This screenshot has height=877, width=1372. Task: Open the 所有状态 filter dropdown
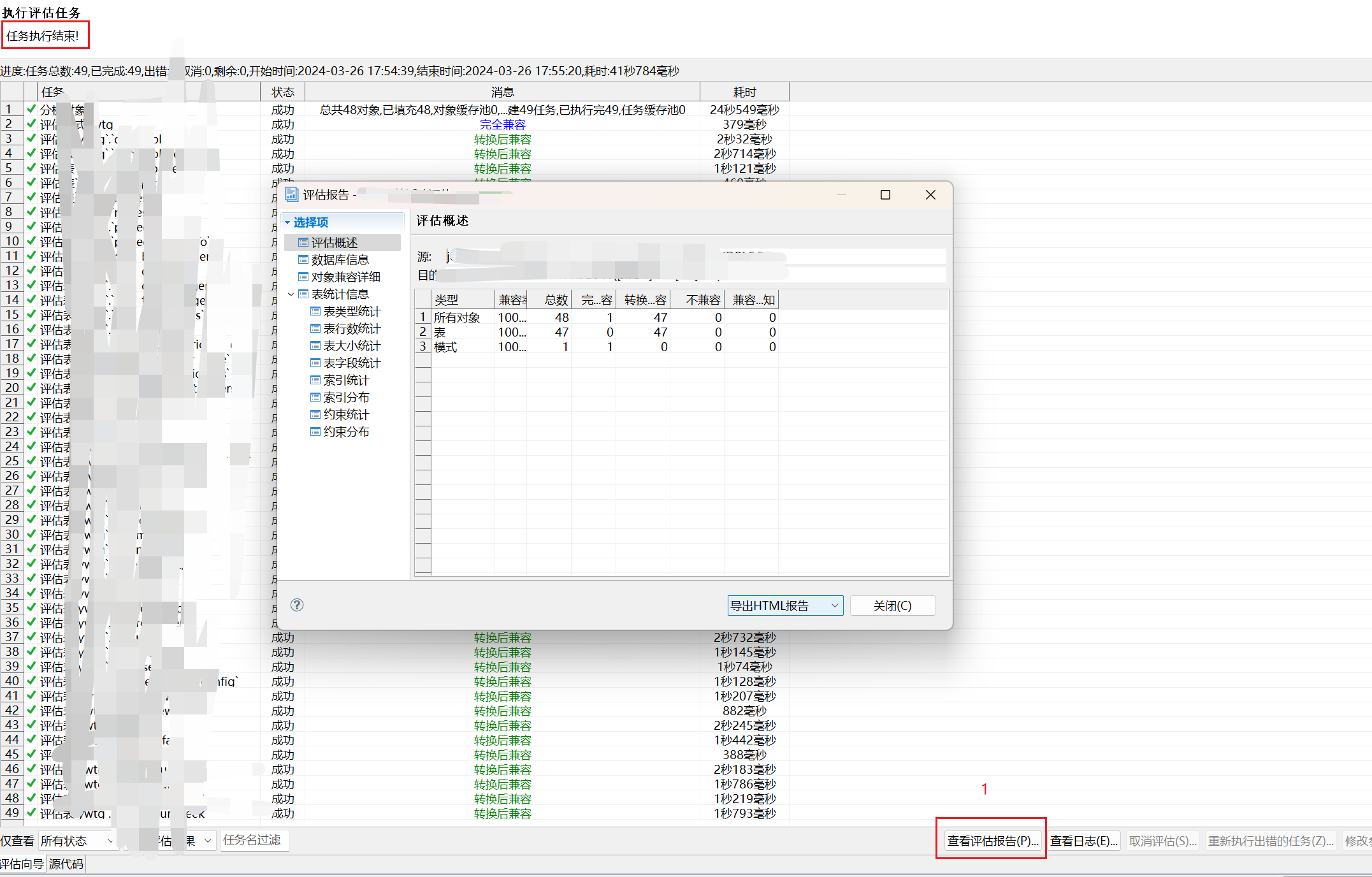point(110,841)
